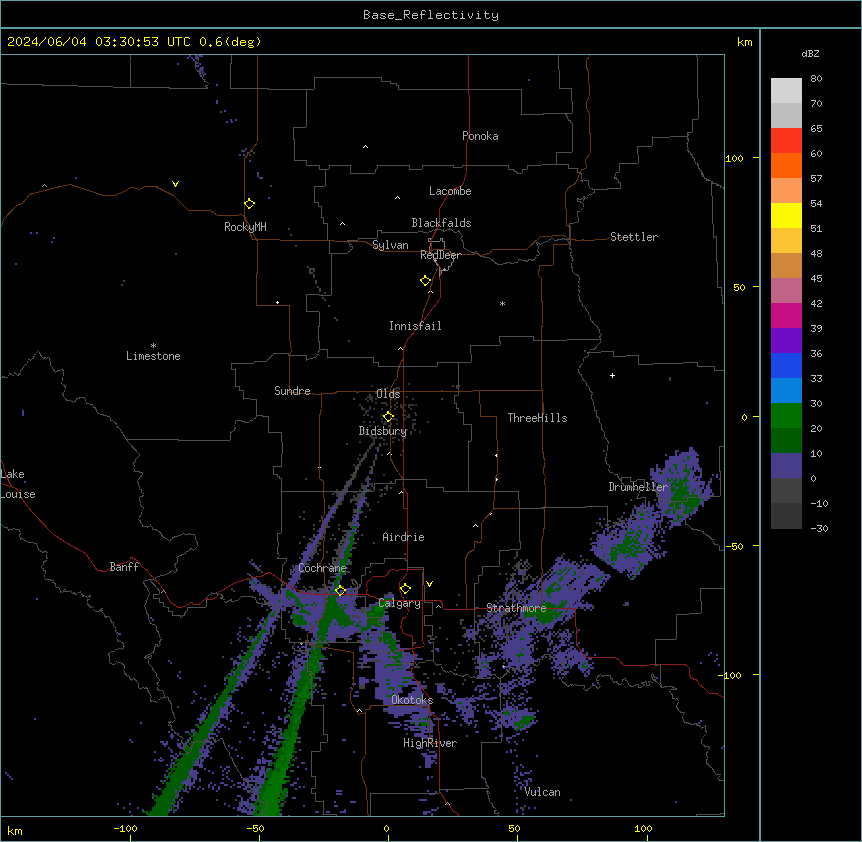862x842 pixels.
Task: Pick the light blue 30-33 dBZ swatch
Action: (786, 391)
